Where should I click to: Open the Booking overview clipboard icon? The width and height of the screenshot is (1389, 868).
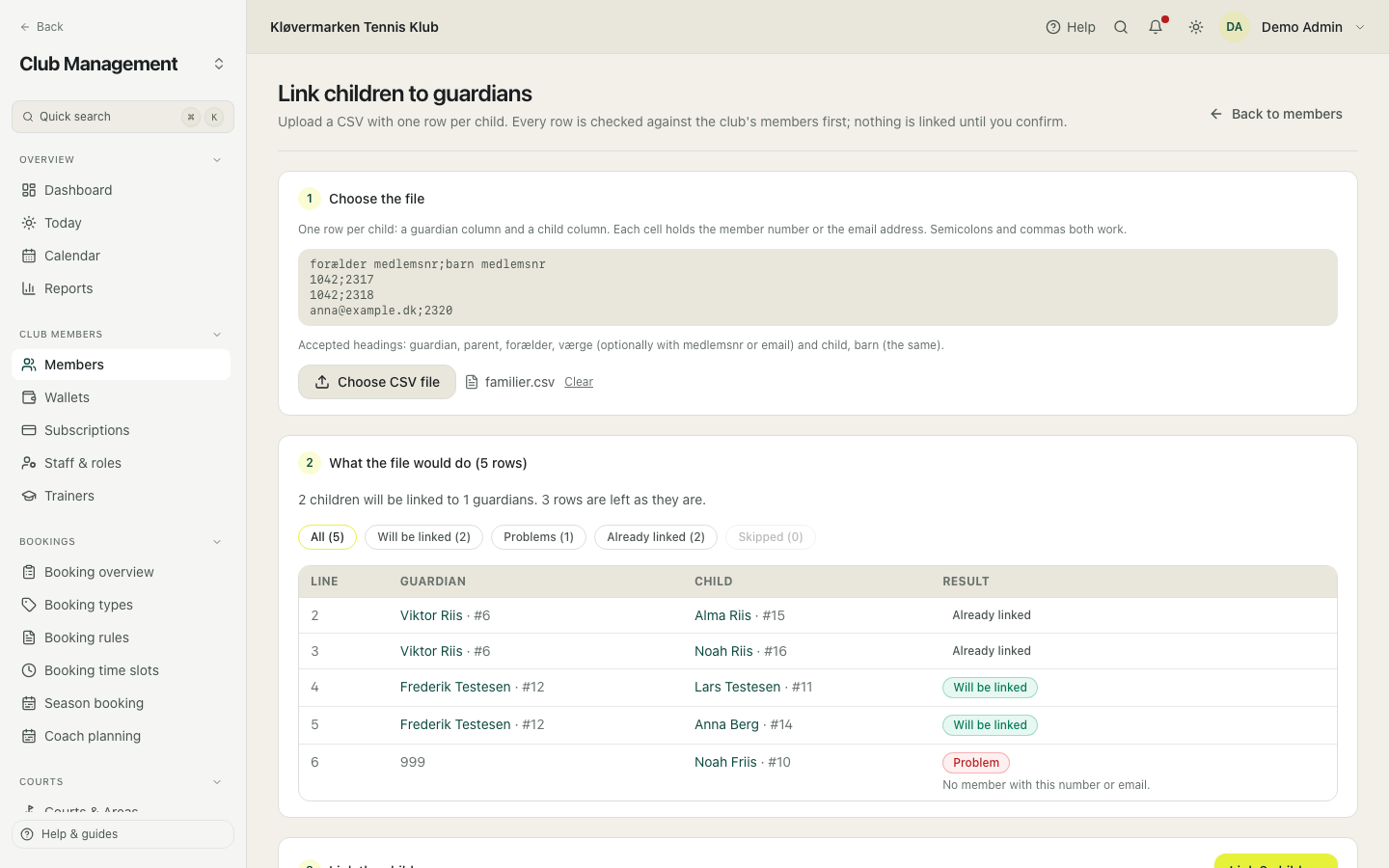[x=29, y=572]
